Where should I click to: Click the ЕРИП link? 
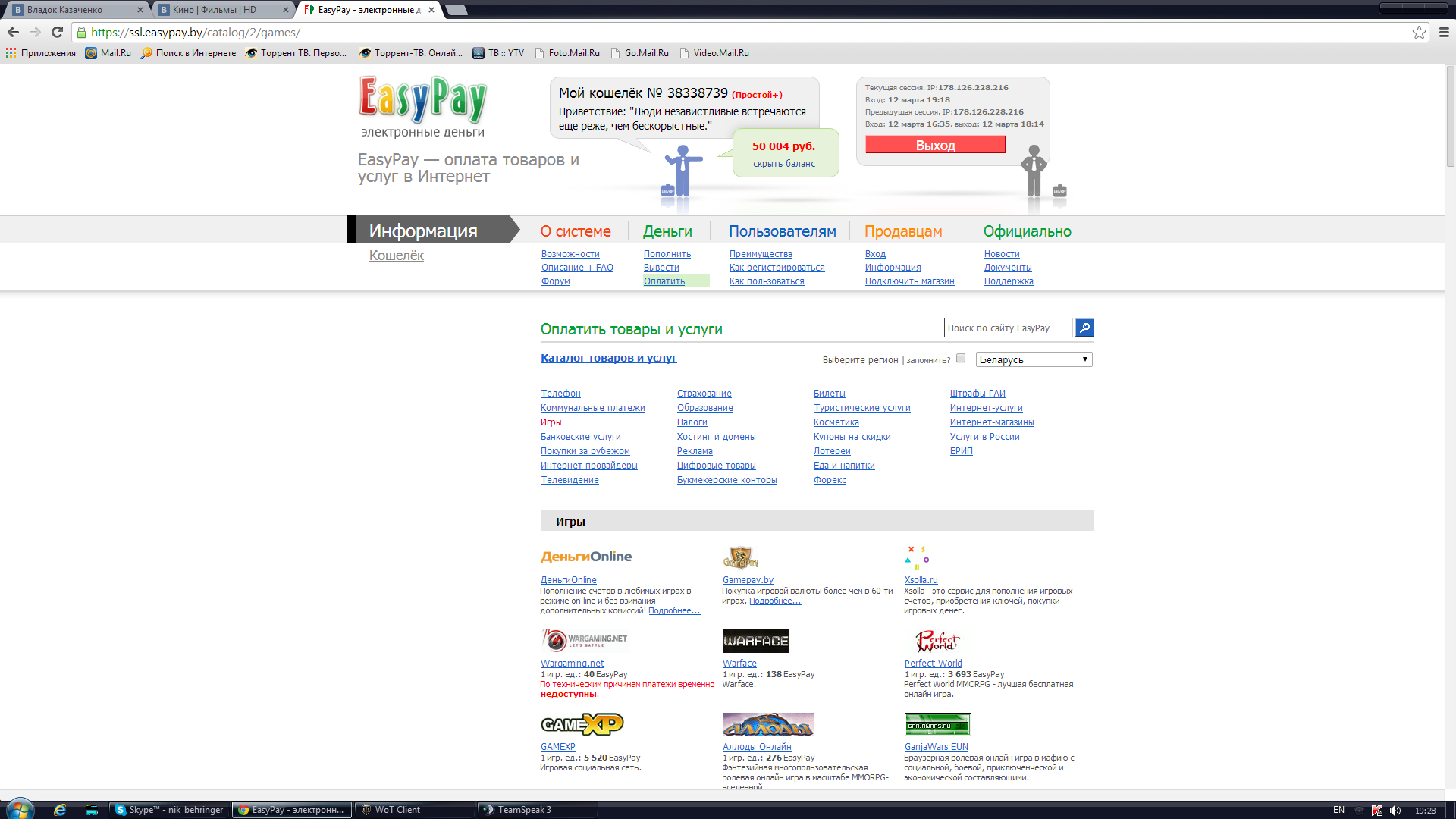(x=961, y=451)
